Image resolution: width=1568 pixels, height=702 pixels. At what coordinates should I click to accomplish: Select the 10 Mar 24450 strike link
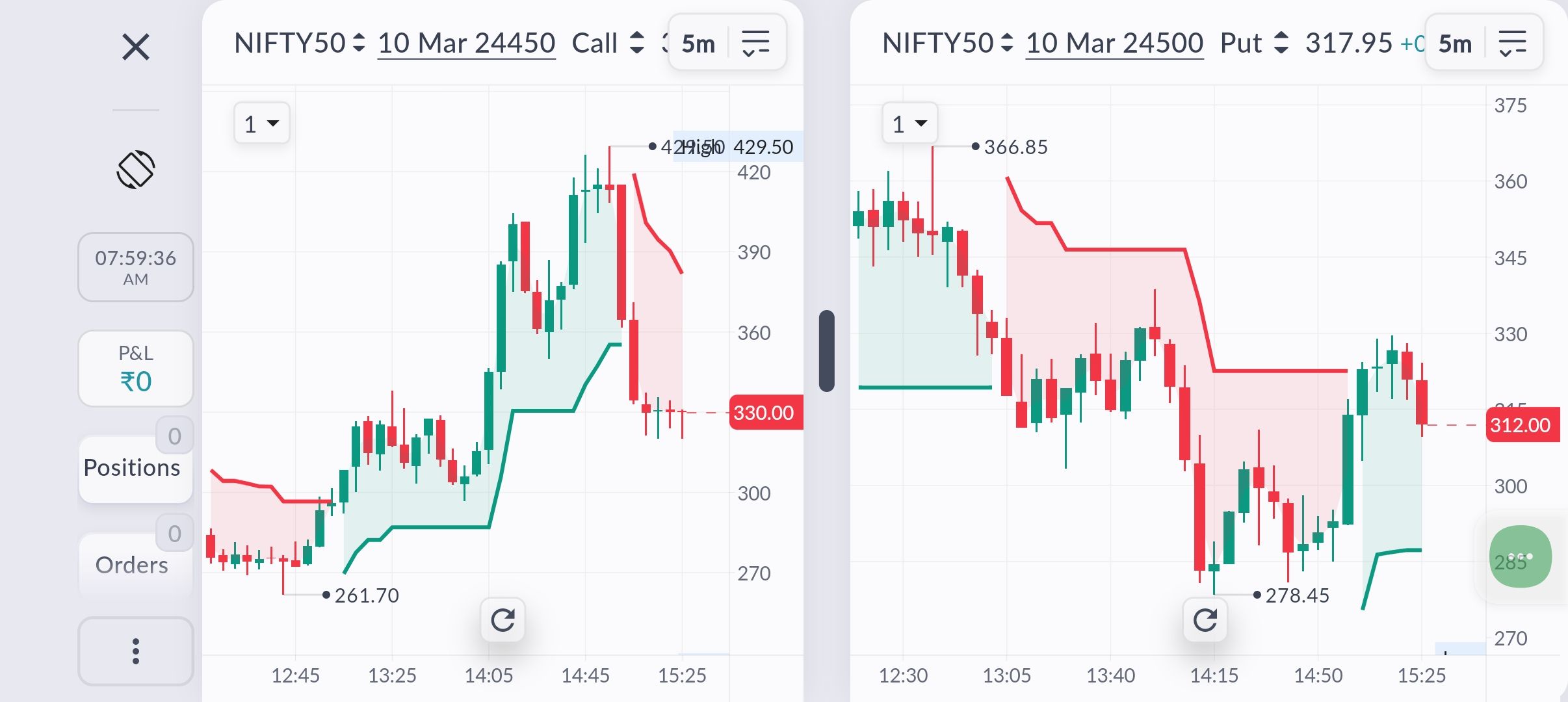(466, 44)
